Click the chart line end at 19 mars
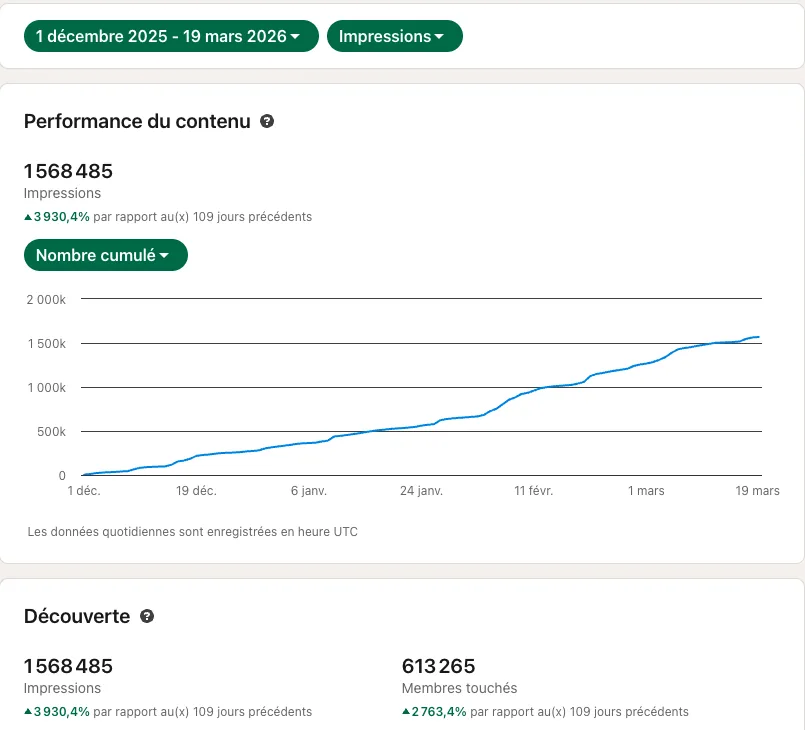 coord(758,337)
